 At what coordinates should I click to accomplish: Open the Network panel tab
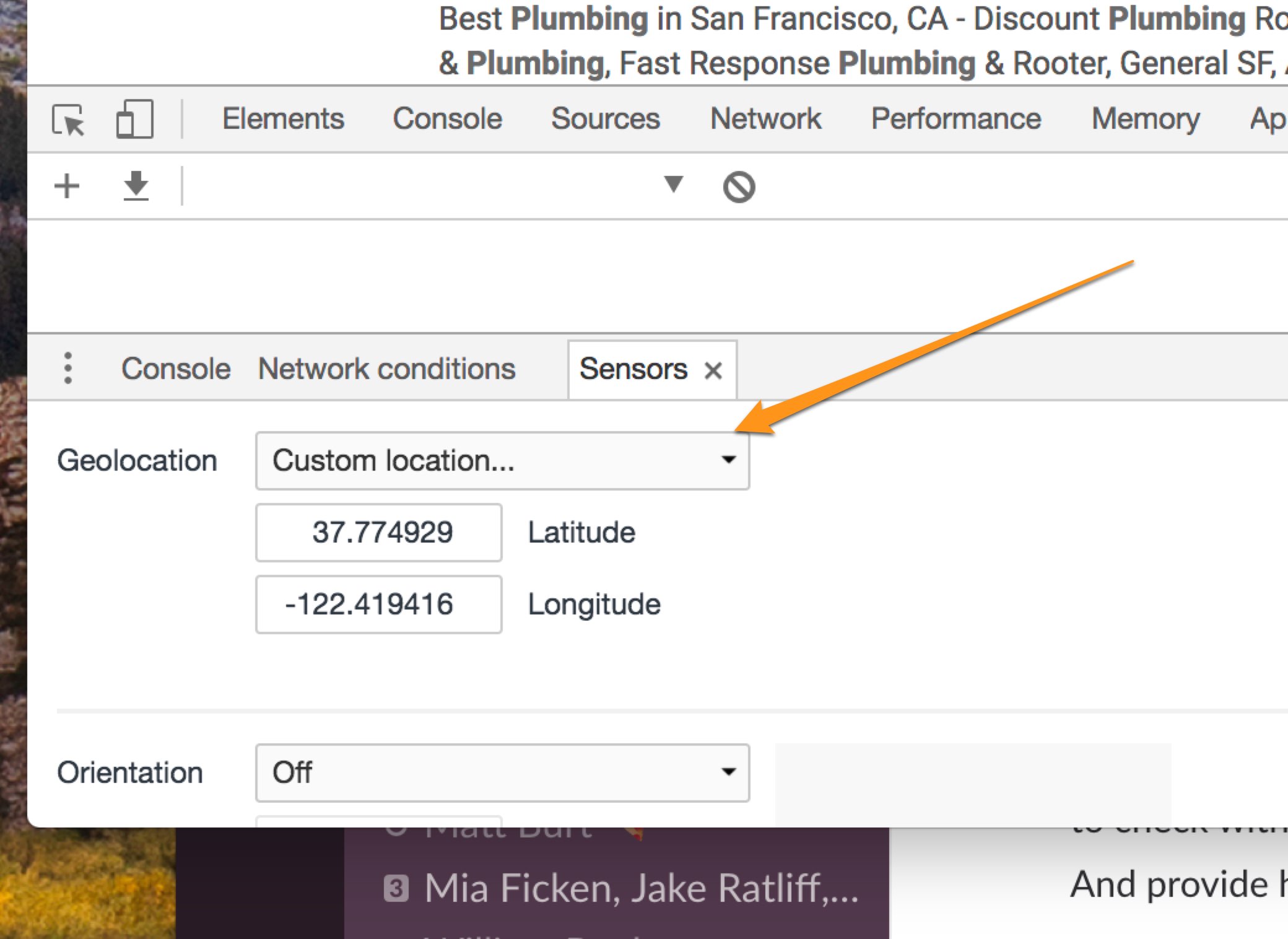[765, 119]
